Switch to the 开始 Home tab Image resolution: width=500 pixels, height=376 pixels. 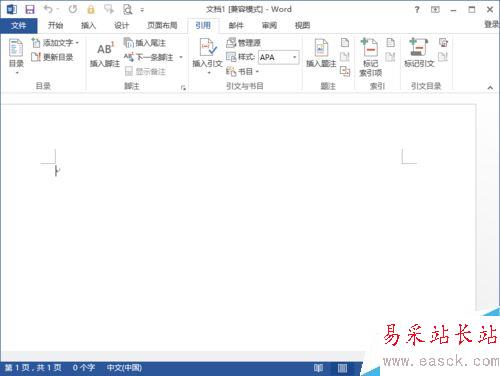(55, 25)
